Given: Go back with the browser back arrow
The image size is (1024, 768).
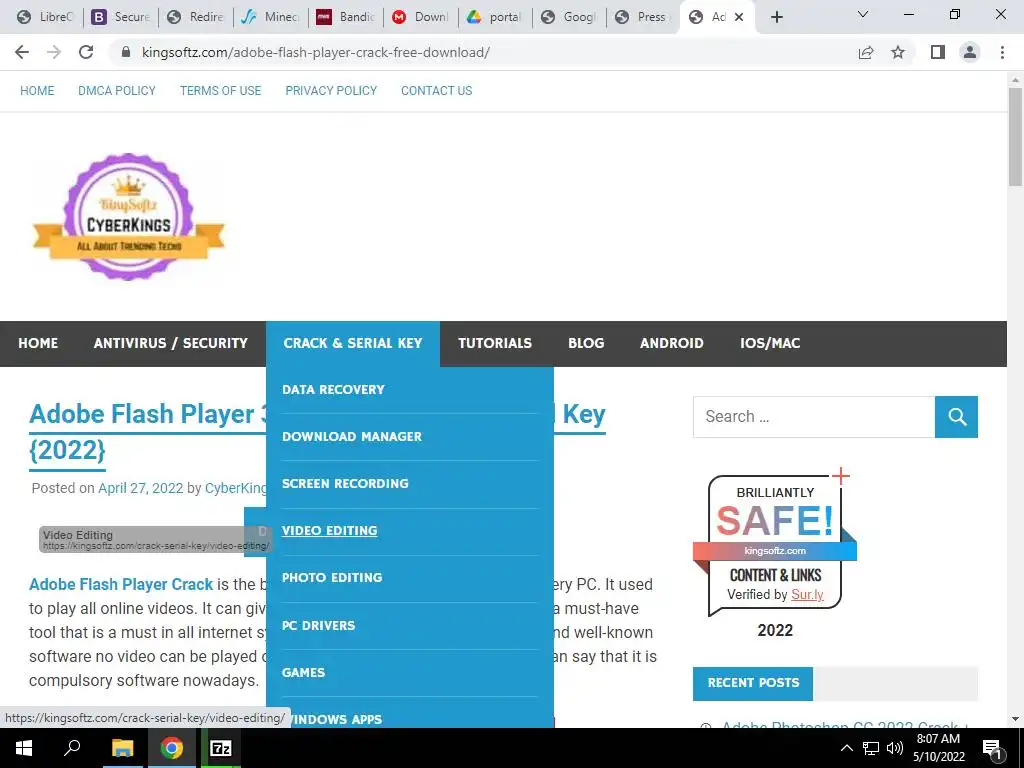Looking at the screenshot, I should point(22,52).
